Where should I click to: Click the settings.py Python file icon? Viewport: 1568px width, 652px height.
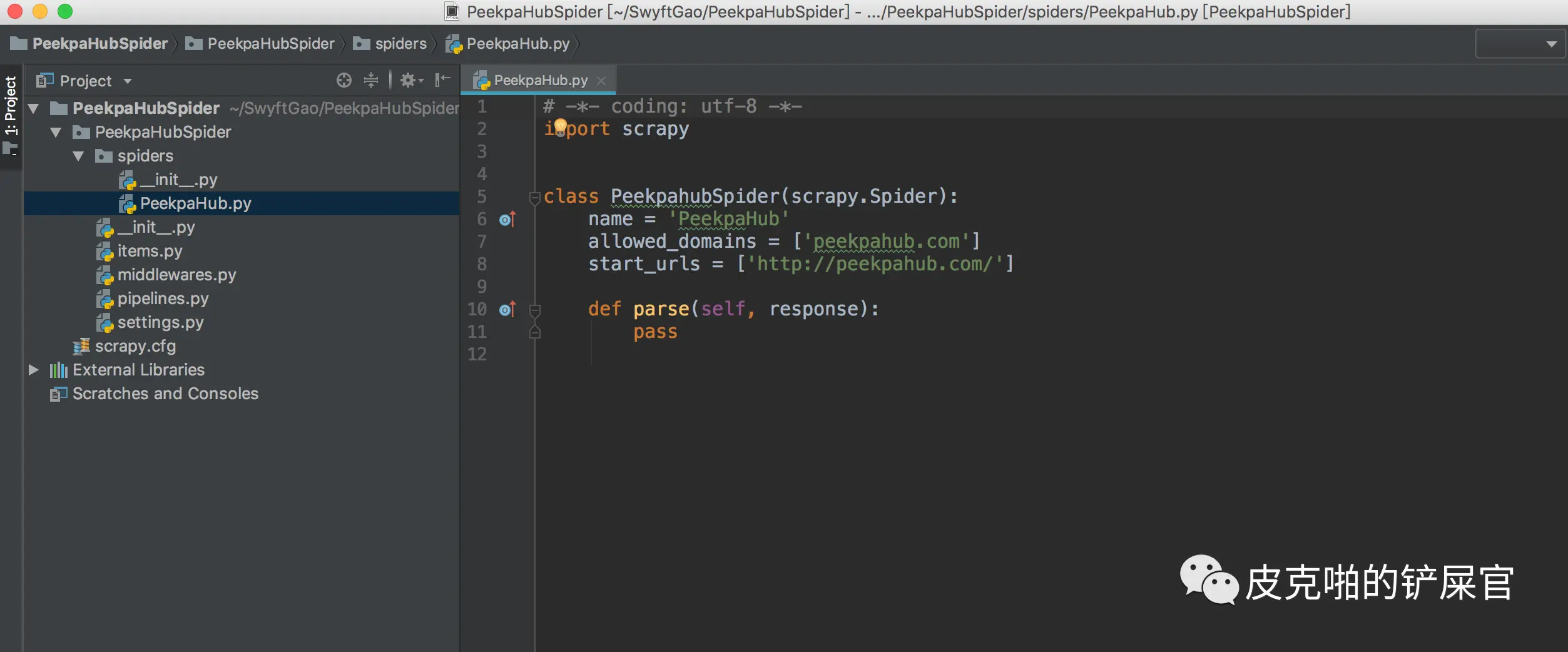105,323
